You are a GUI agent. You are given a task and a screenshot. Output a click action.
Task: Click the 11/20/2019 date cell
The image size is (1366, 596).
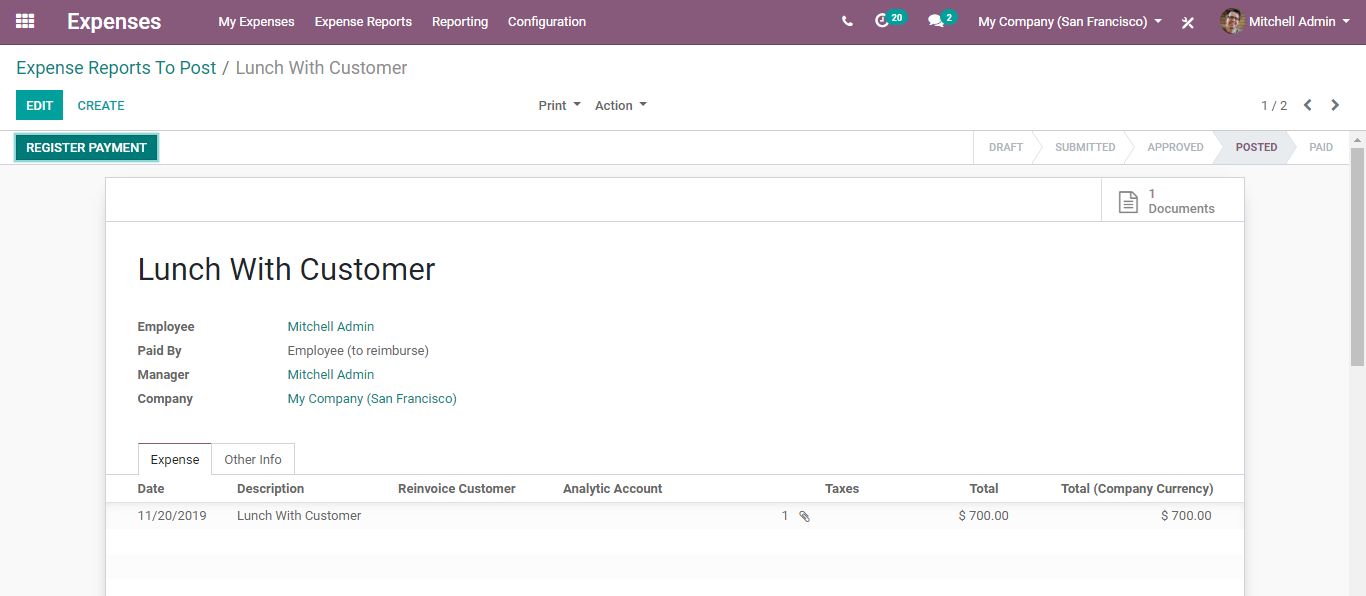[x=172, y=516]
